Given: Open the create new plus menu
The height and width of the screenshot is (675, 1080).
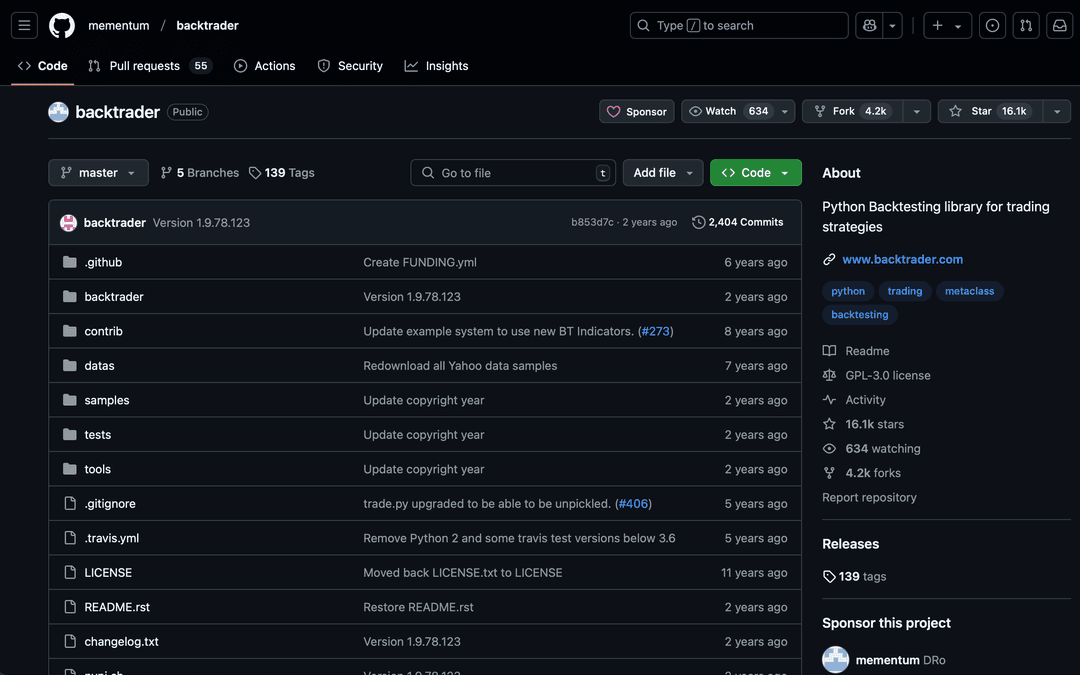Looking at the screenshot, I should [x=947, y=25].
